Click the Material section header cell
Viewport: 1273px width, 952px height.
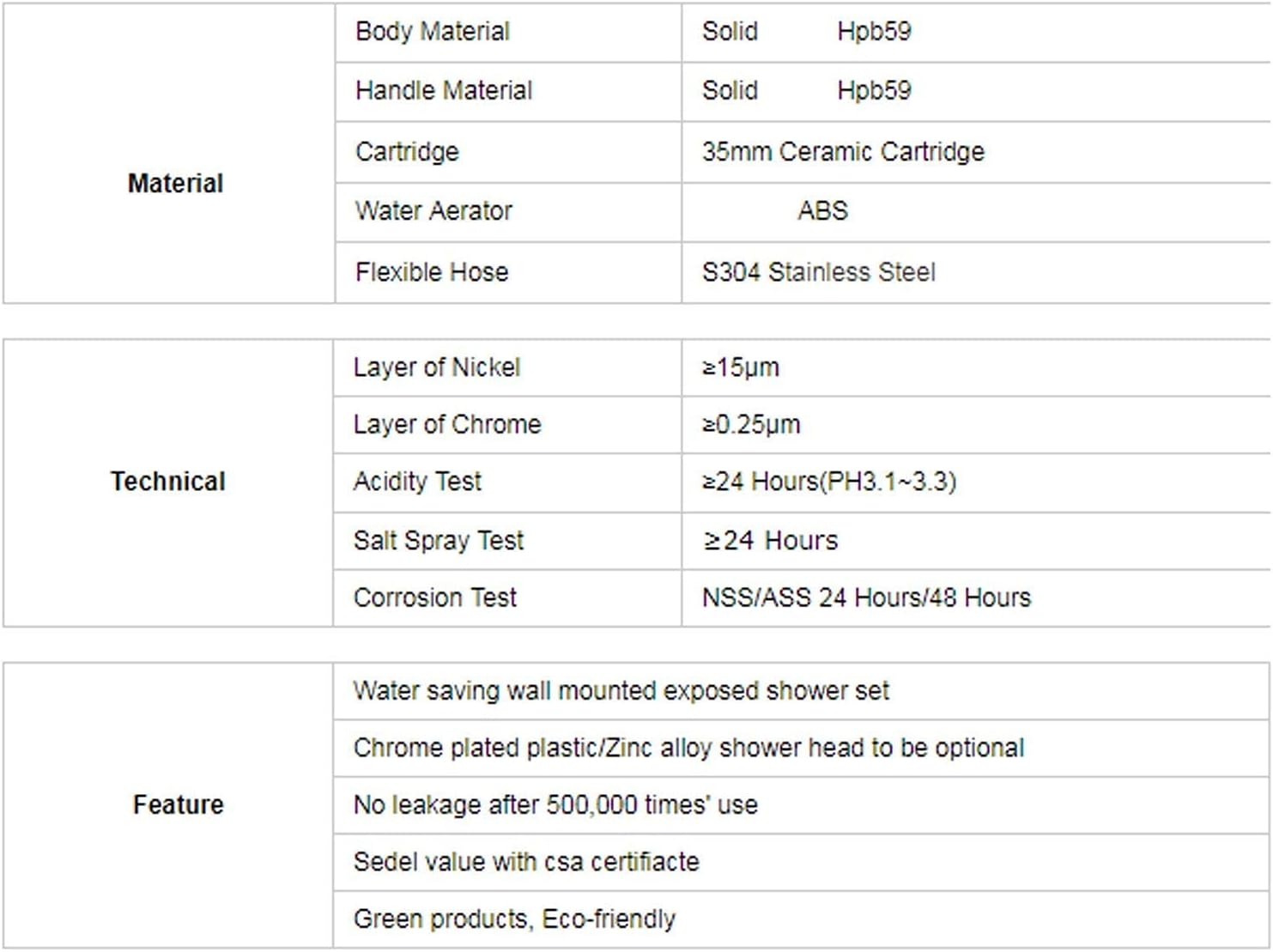(169, 153)
